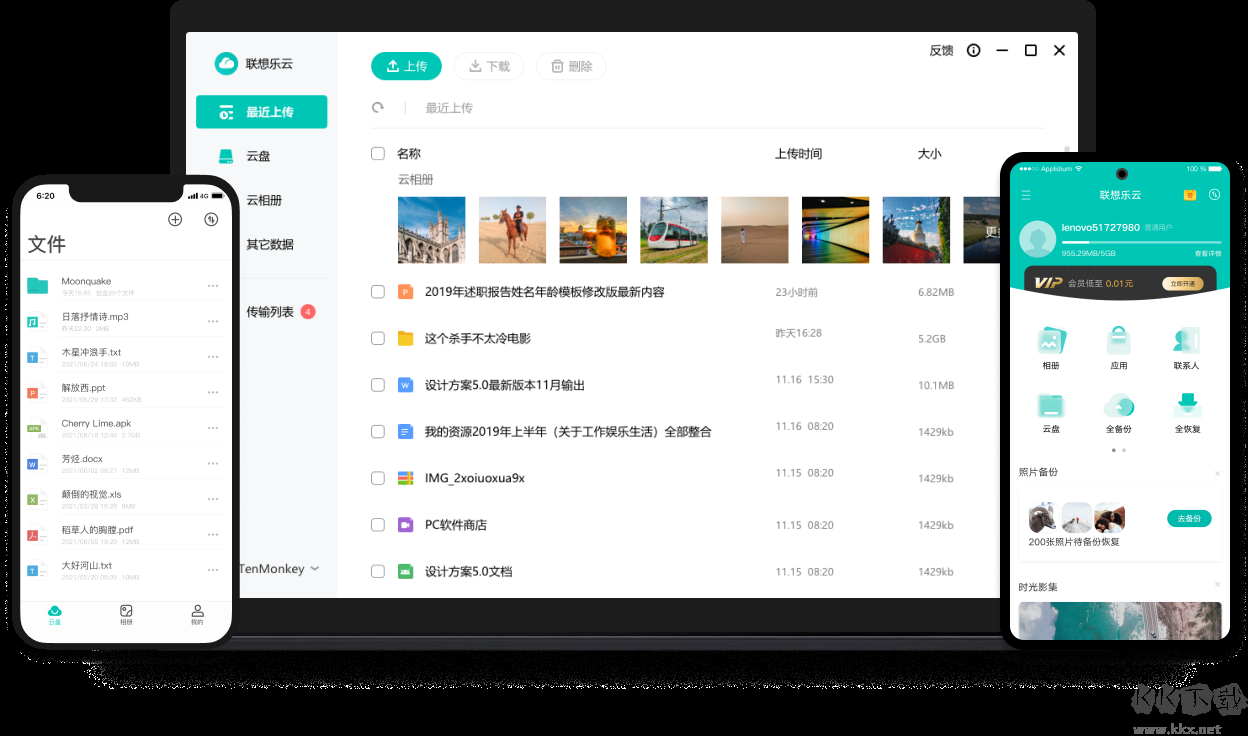Click the 上传 upload button

pyautogui.click(x=406, y=66)
